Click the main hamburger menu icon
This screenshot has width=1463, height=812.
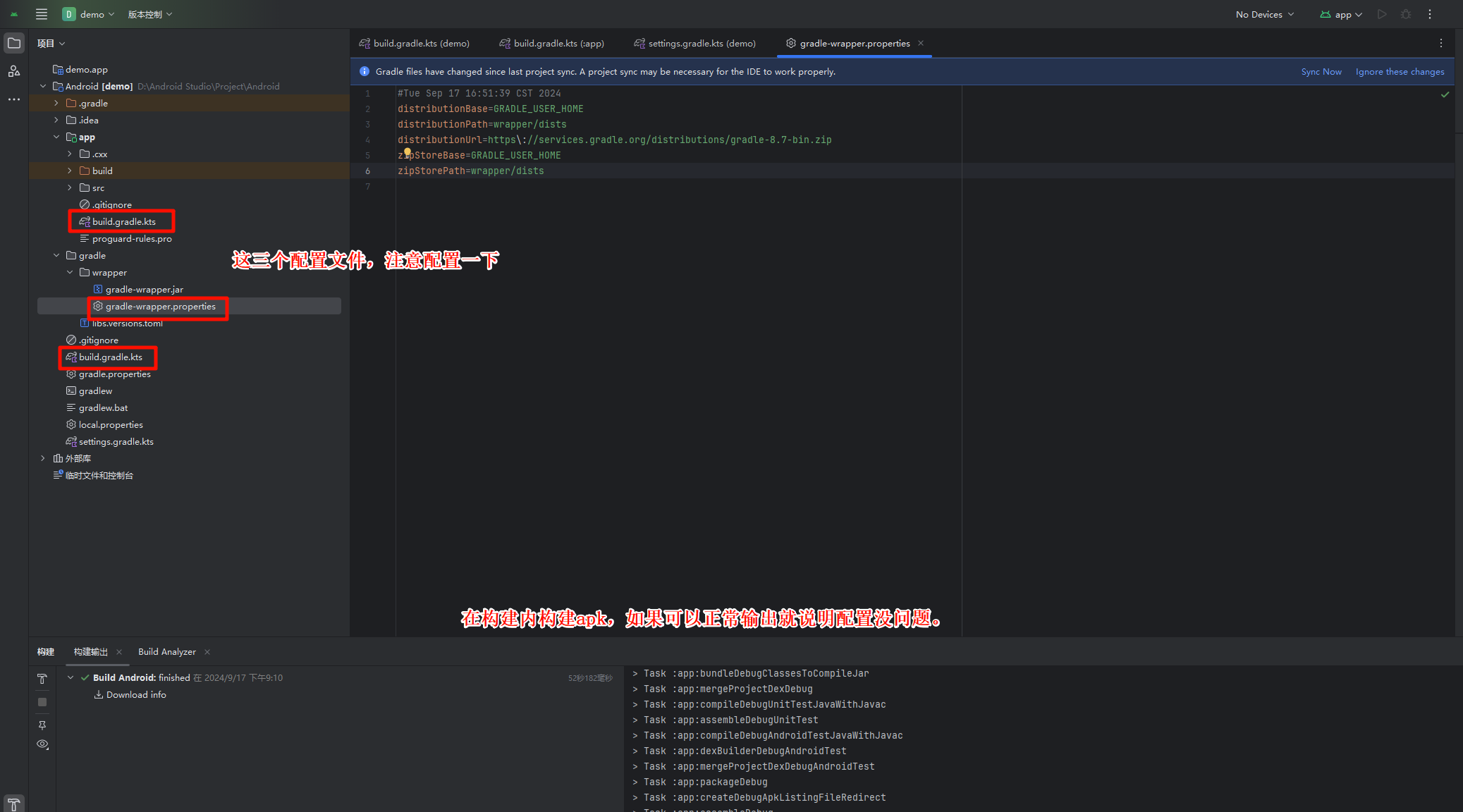point(42,14)
